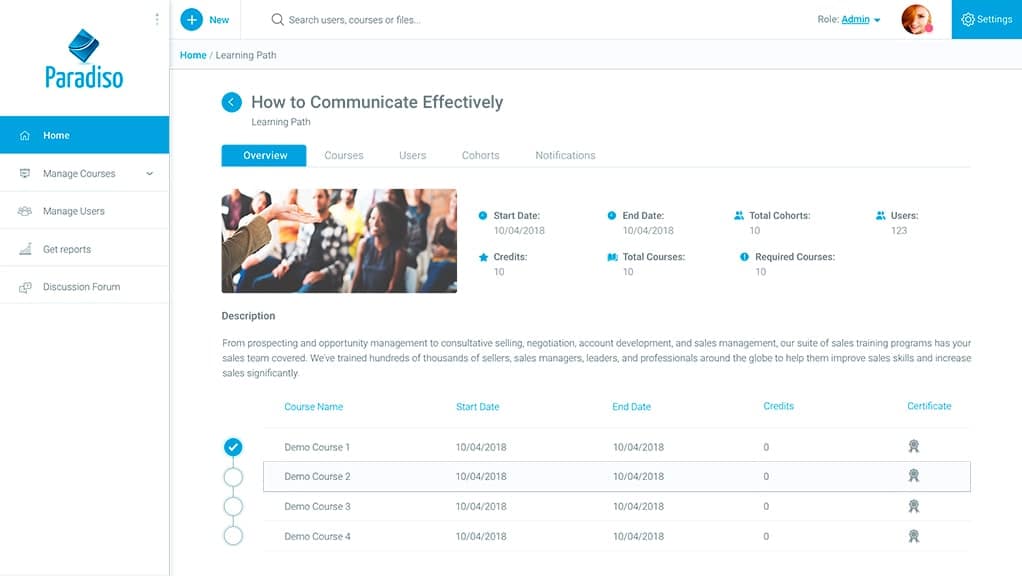Sort by Course Name column header
The image size is (1022, 576).
(x=314, y=407)
